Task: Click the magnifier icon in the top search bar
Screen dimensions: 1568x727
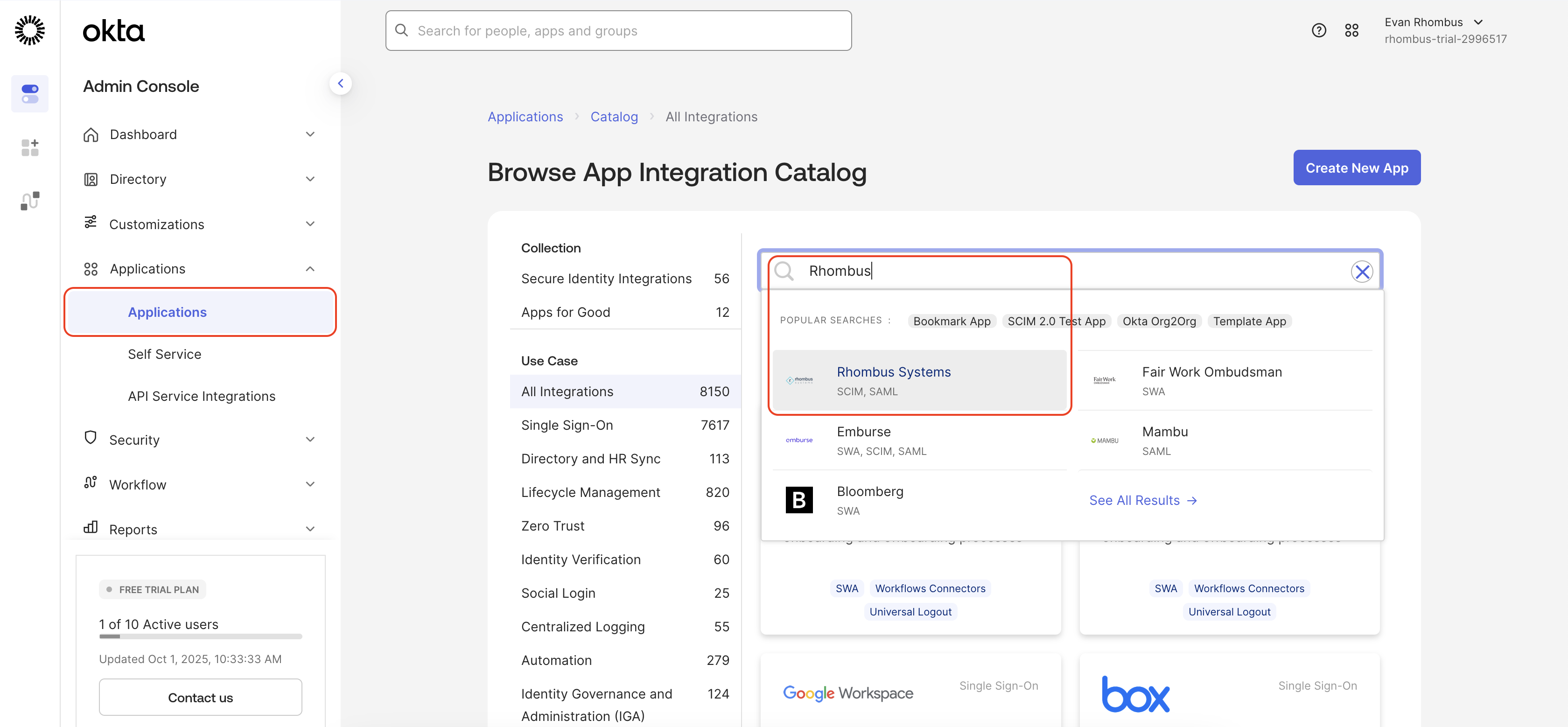Action: [x=402, y=30]
